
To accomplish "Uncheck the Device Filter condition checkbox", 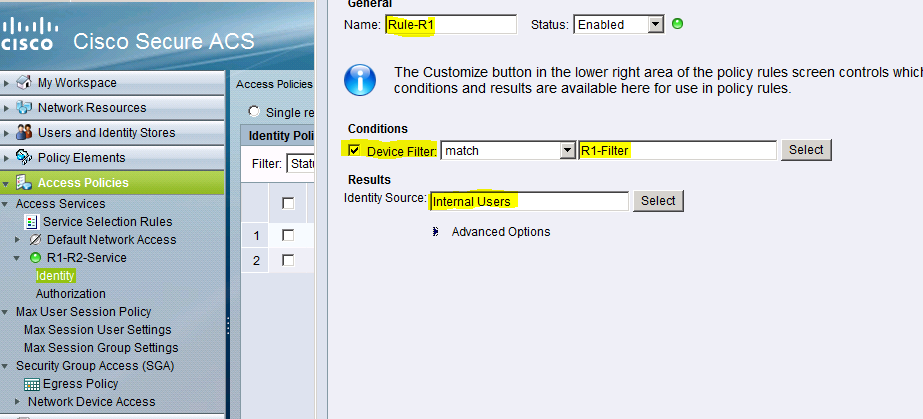I will pyautogui.click(x=354, y=150).
